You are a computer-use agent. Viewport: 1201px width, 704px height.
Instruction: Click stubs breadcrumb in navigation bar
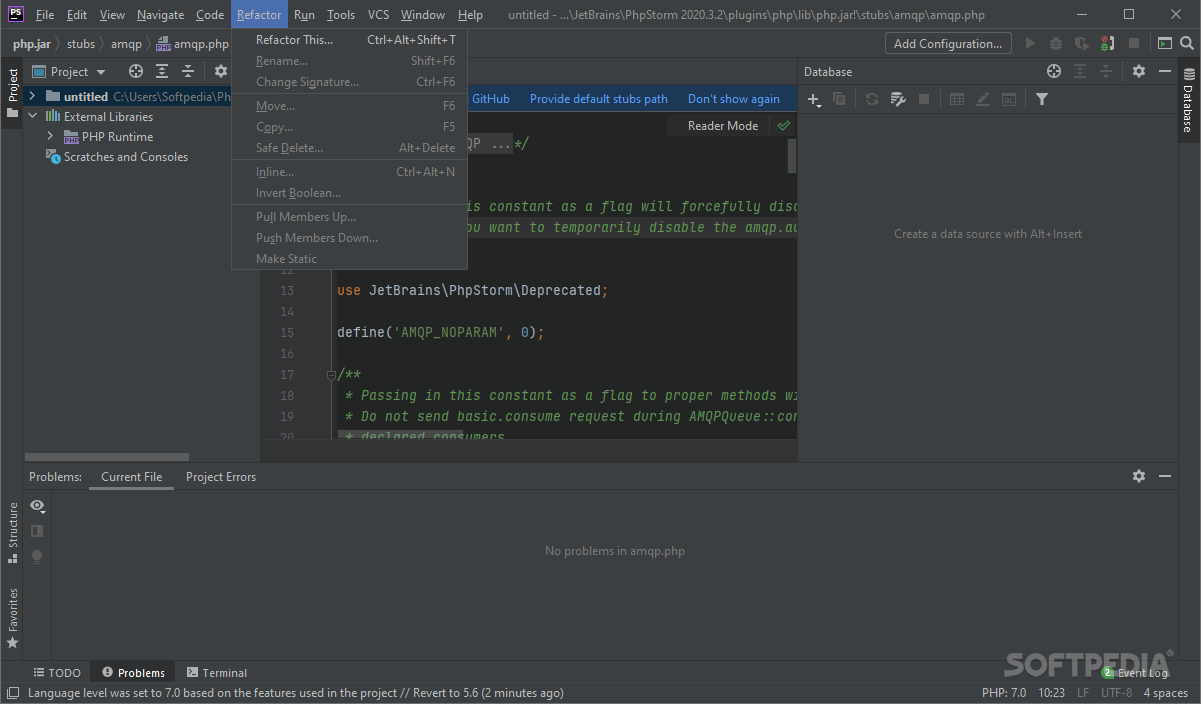click(x=81, y=44)
